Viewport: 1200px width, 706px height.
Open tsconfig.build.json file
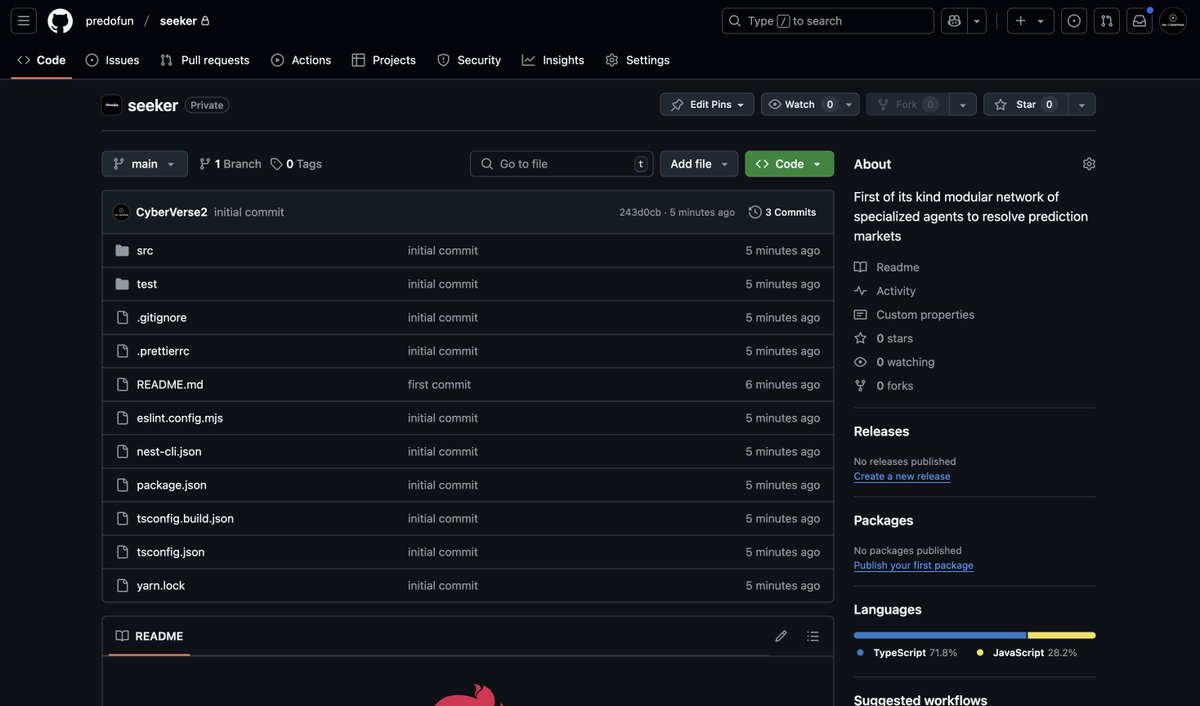pos(185,519)
